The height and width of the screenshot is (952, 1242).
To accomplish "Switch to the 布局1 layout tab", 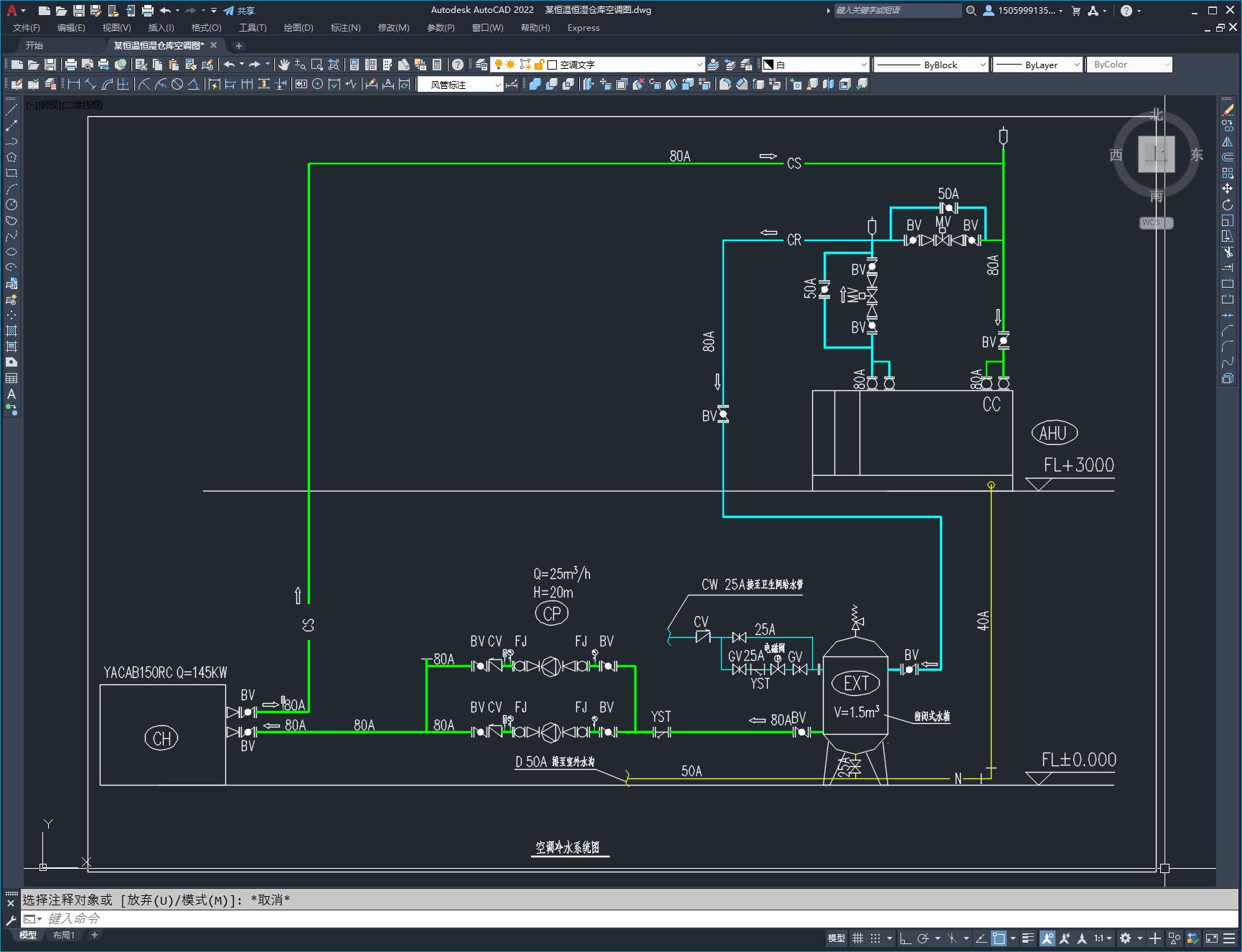I will [64, 935].
